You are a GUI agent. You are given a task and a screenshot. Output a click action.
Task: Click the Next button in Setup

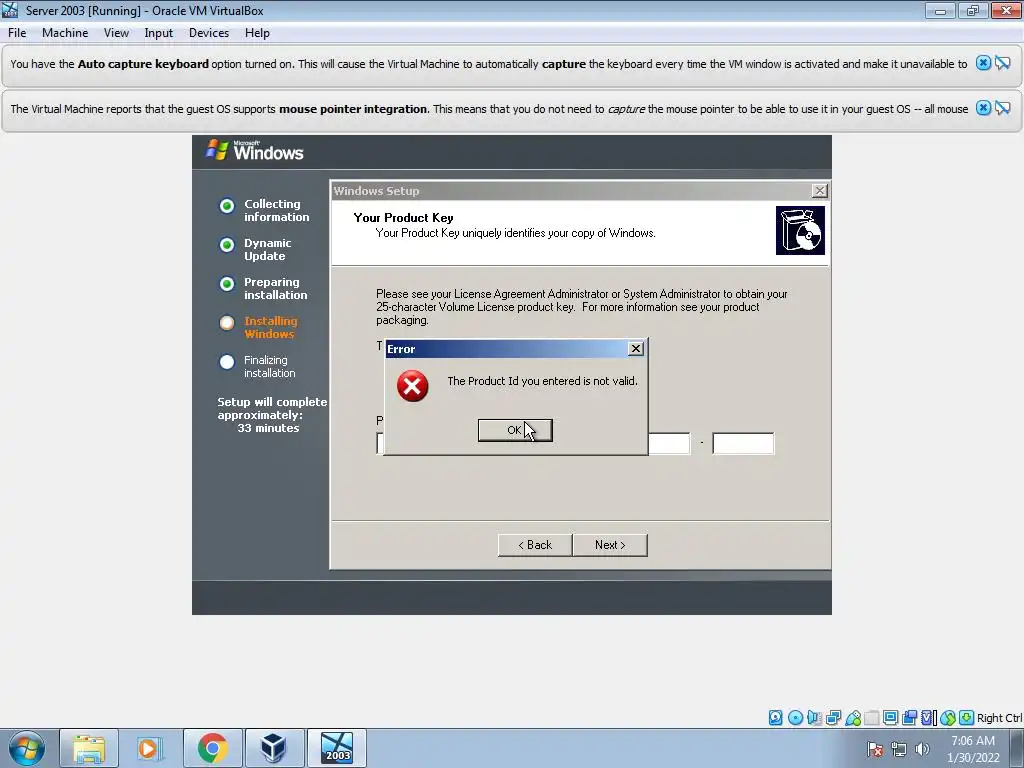(x=610, y=545)
